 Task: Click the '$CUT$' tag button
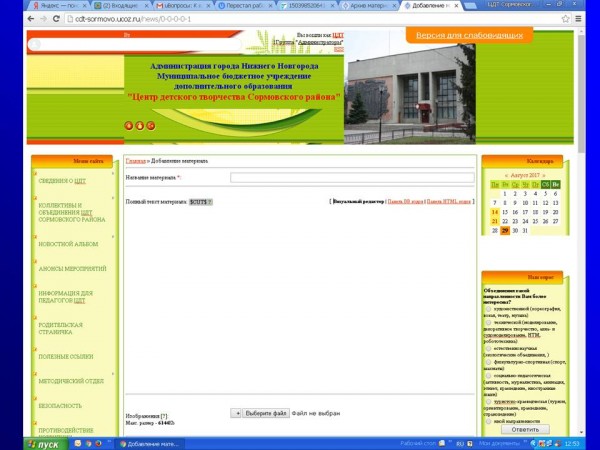coord(201,202)
